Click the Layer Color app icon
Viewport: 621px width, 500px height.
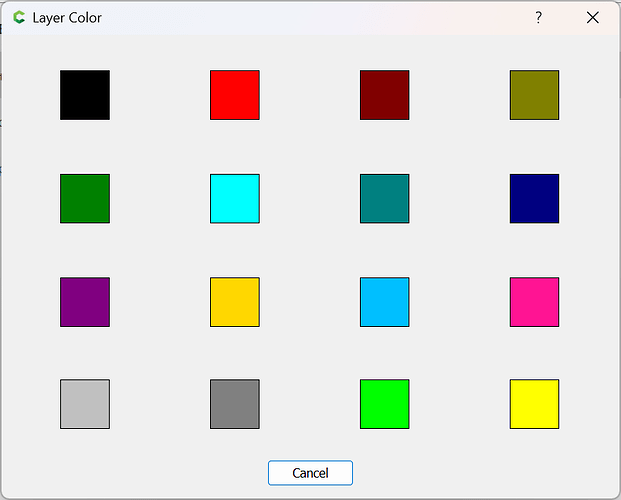coord(19,18)
